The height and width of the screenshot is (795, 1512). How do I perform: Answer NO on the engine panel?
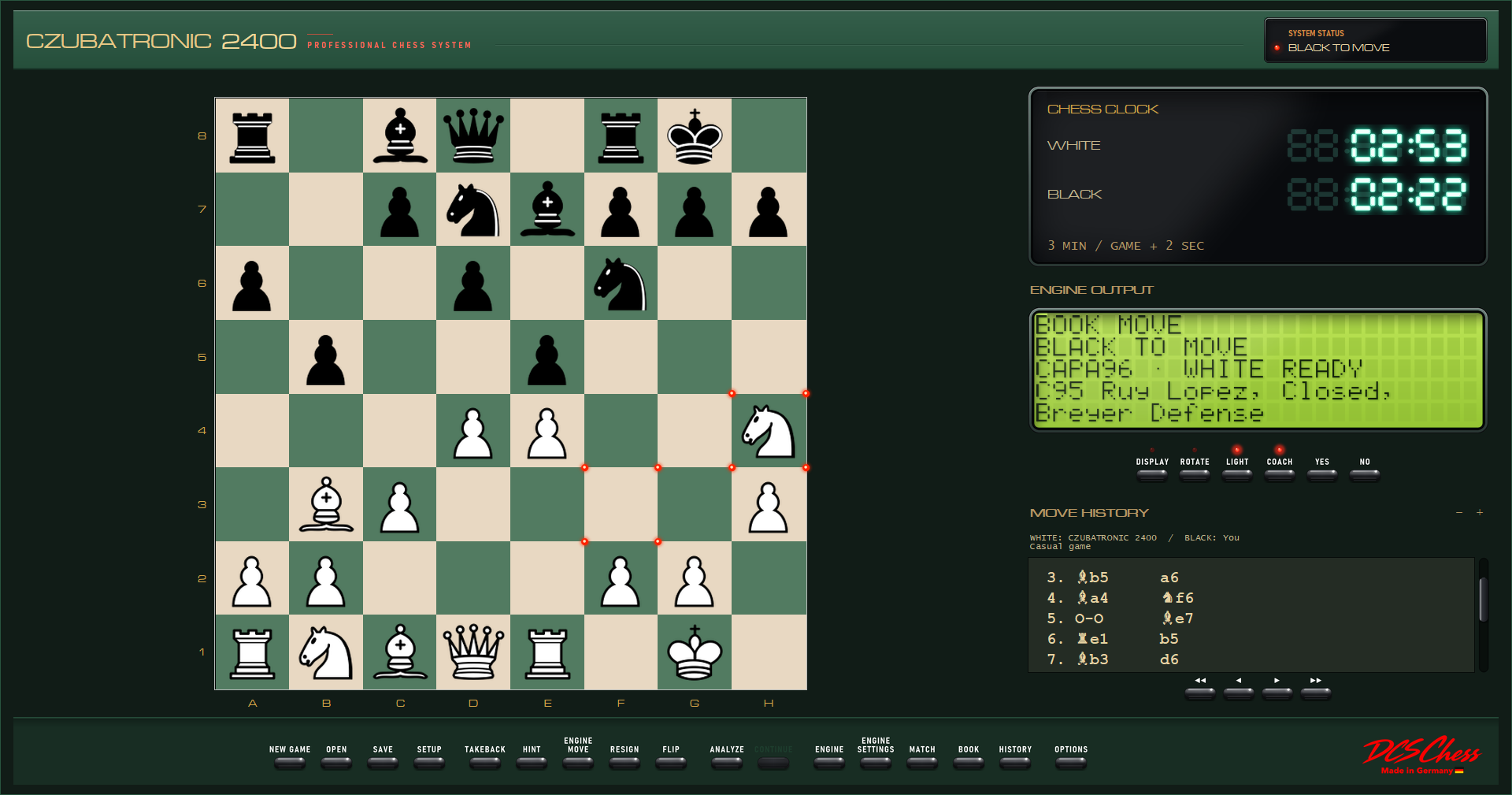(1365, 474)
